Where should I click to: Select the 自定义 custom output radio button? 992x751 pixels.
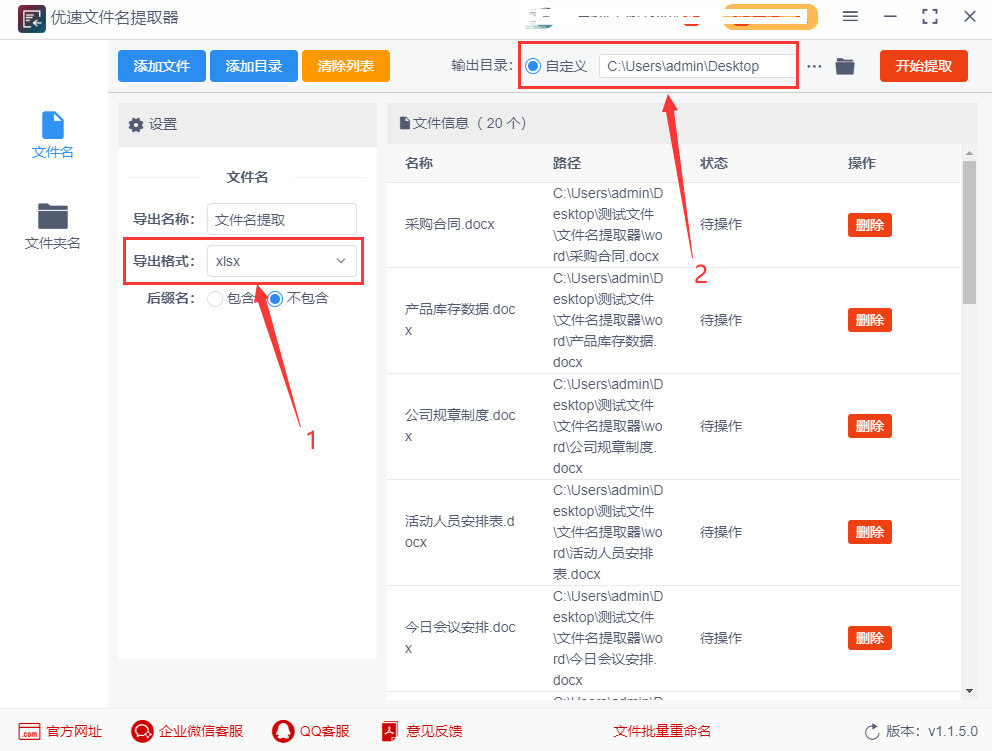tap(533, 66)
